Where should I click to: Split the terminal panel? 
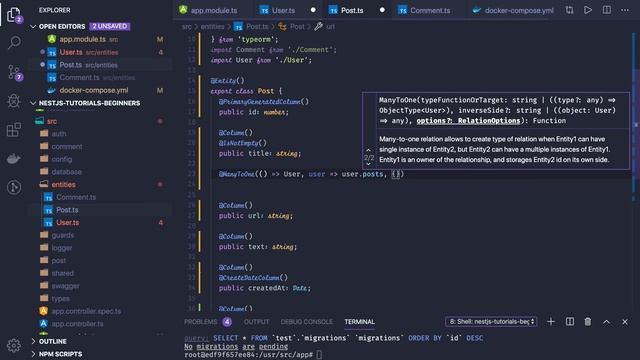tap(570, 322)
